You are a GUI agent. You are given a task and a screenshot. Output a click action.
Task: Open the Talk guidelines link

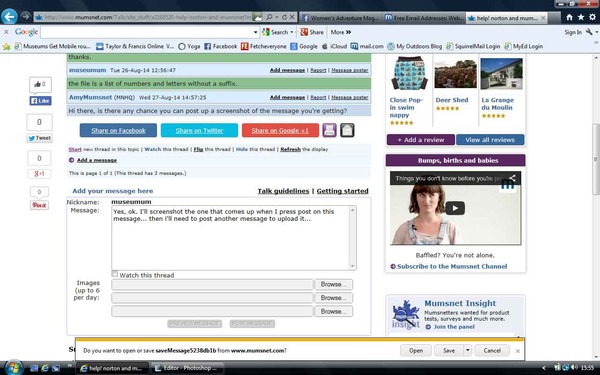(x=283, y=191)
